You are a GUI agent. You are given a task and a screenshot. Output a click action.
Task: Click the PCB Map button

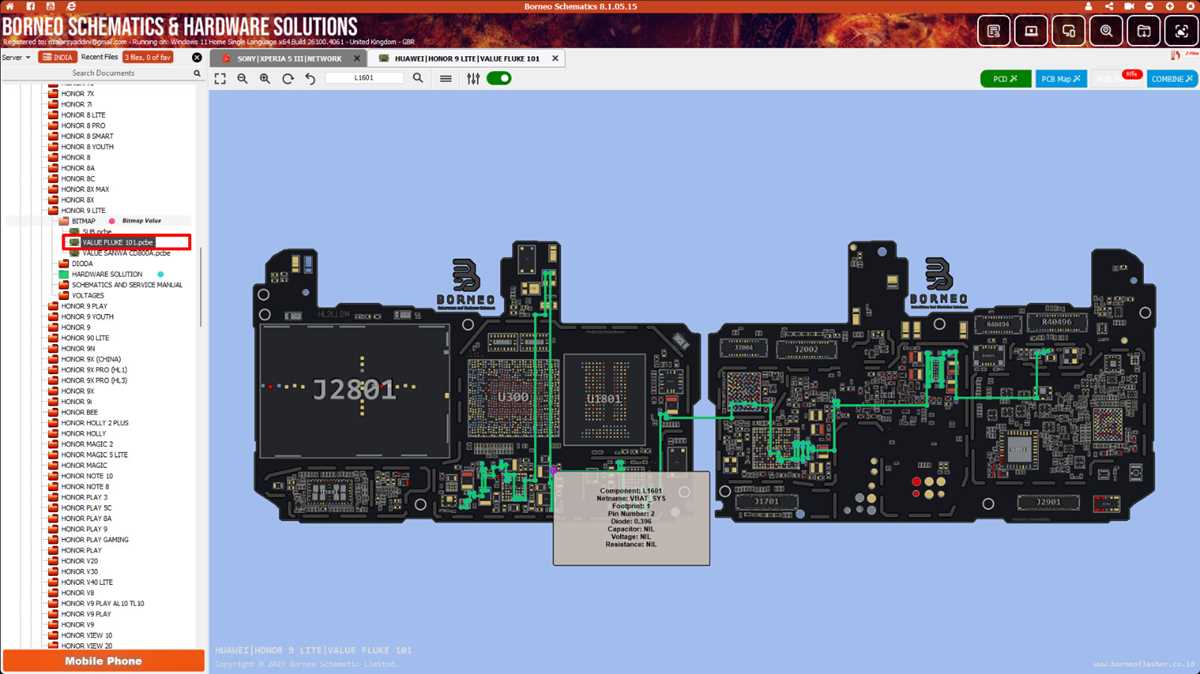(1061, 78)
